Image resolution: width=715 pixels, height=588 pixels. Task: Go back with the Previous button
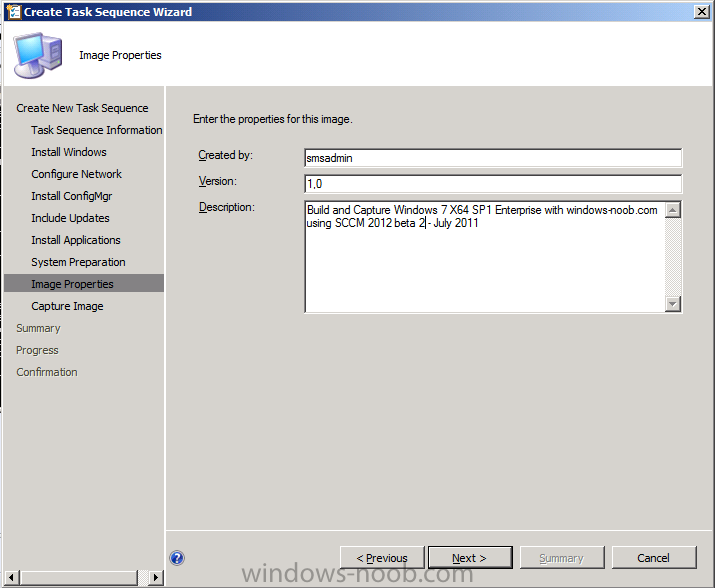pyautogui.click(x=382, y=558)
